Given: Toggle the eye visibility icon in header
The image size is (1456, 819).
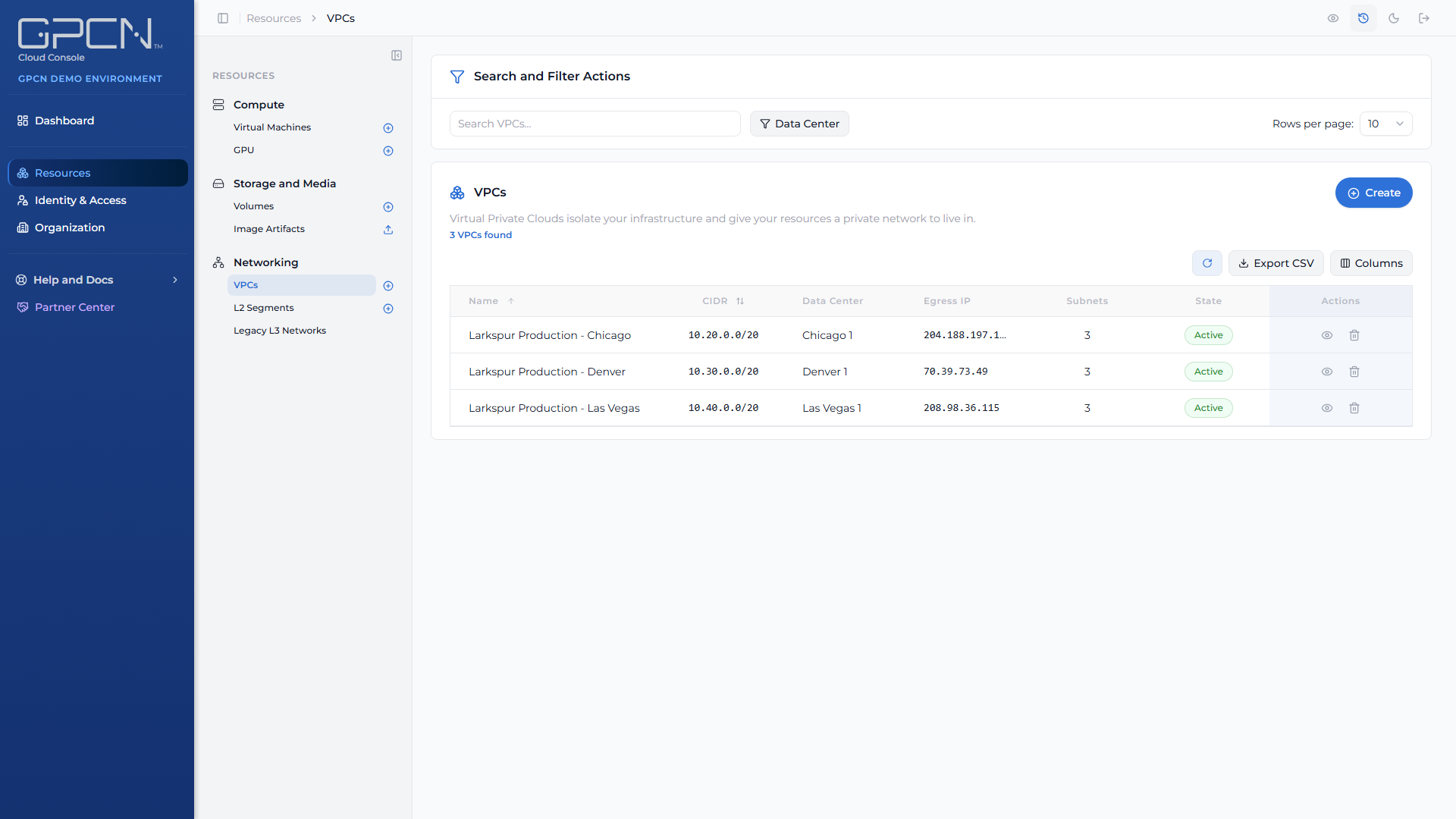Looking at the screenshot, I should click(x=1333, y=18).
